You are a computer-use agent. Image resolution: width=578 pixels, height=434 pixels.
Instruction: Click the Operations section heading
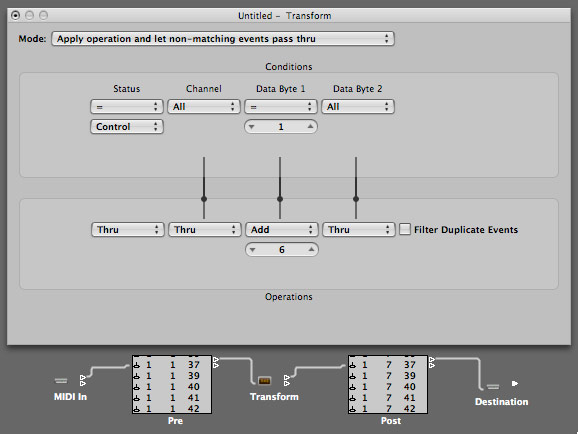pos(289,297)
